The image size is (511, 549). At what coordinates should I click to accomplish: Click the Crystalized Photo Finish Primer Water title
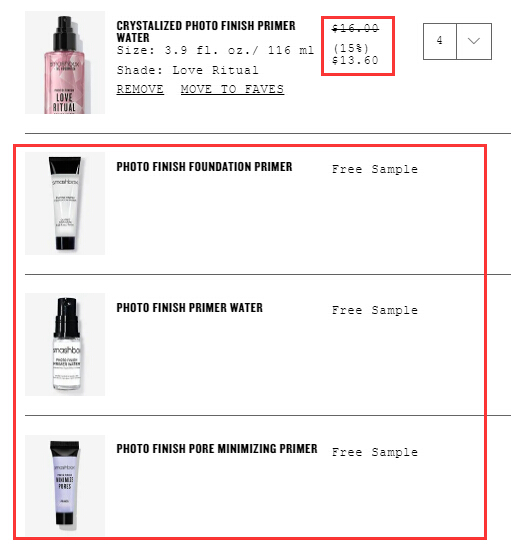point(206,32)
